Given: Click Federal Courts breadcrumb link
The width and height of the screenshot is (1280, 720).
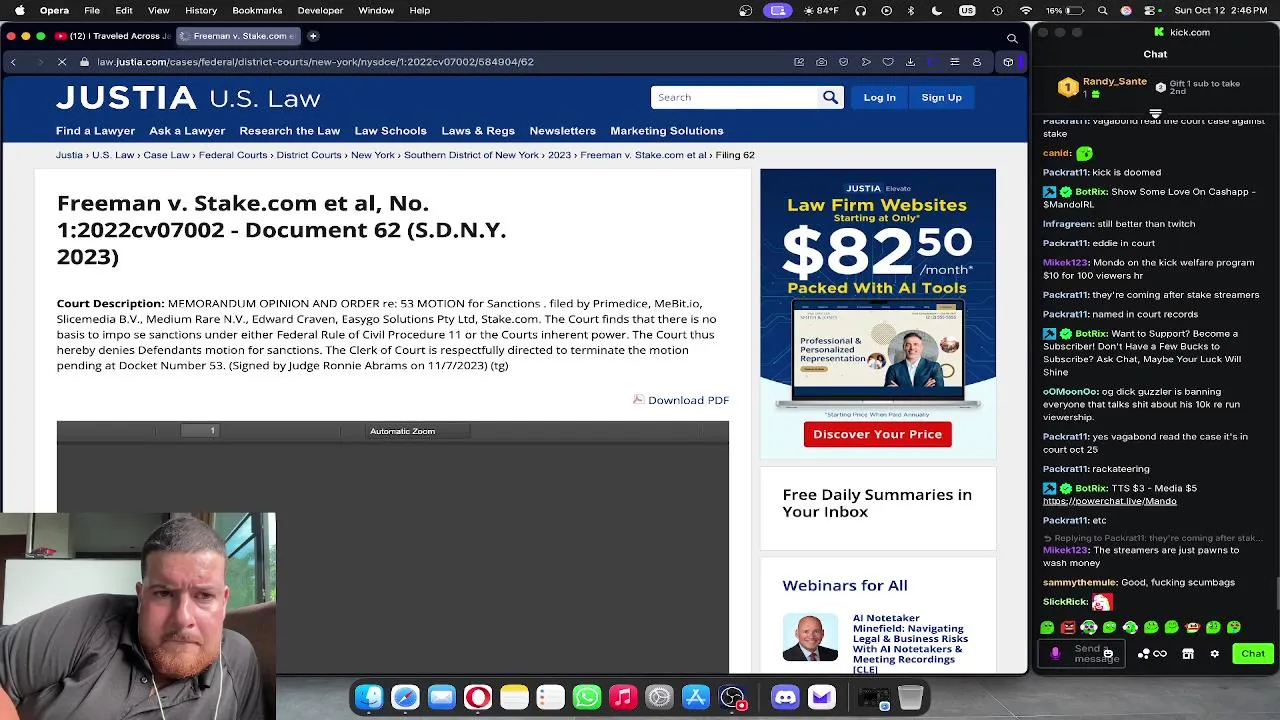Looking at the screenshot, I should pyautogui.click(x=233, y=155).
